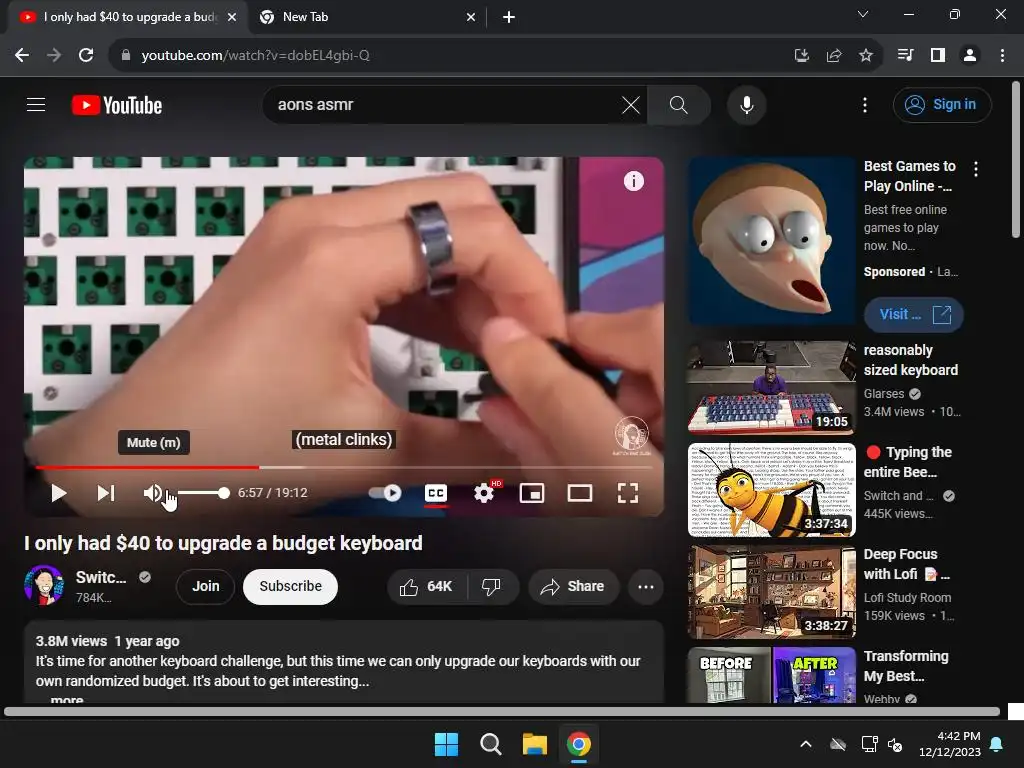Mute the video with the speaker icon
The width and height of the screenshot is (1024, 768).
coord(153,493)
